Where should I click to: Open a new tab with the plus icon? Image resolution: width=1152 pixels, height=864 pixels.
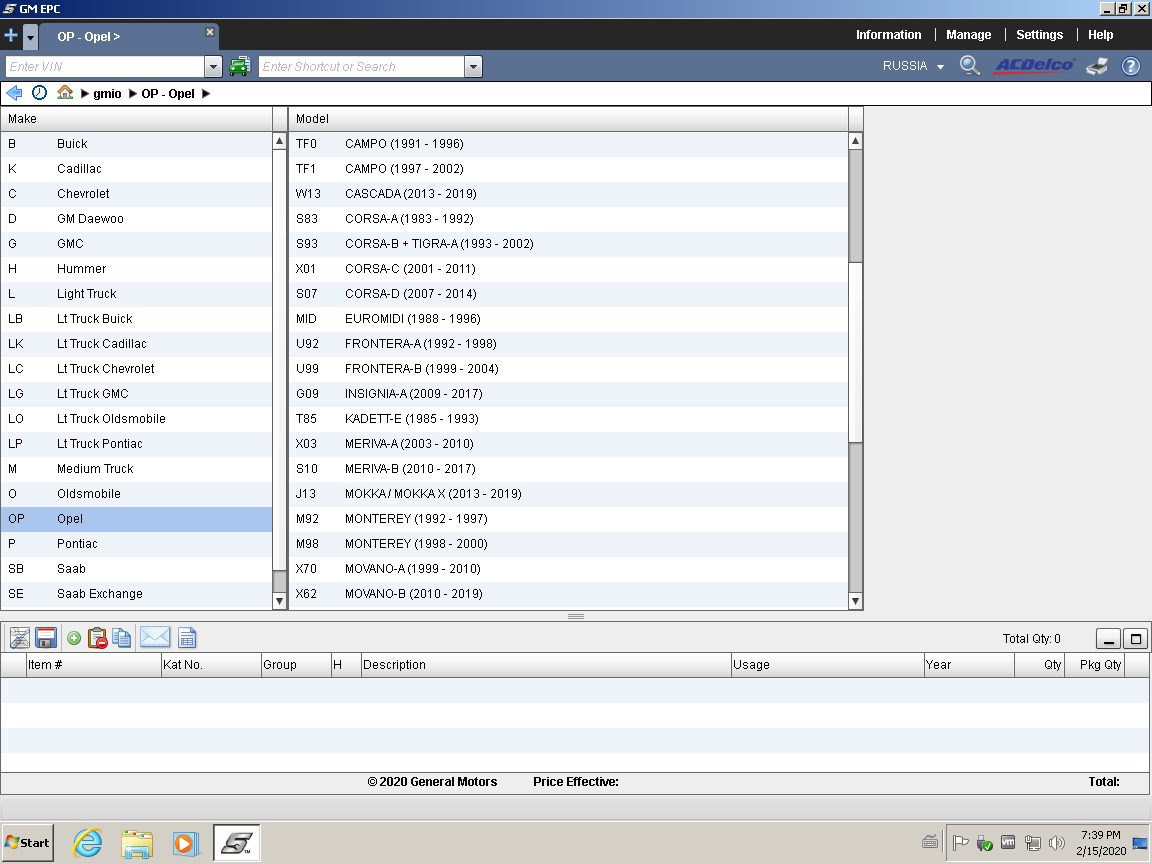(11, 35)
